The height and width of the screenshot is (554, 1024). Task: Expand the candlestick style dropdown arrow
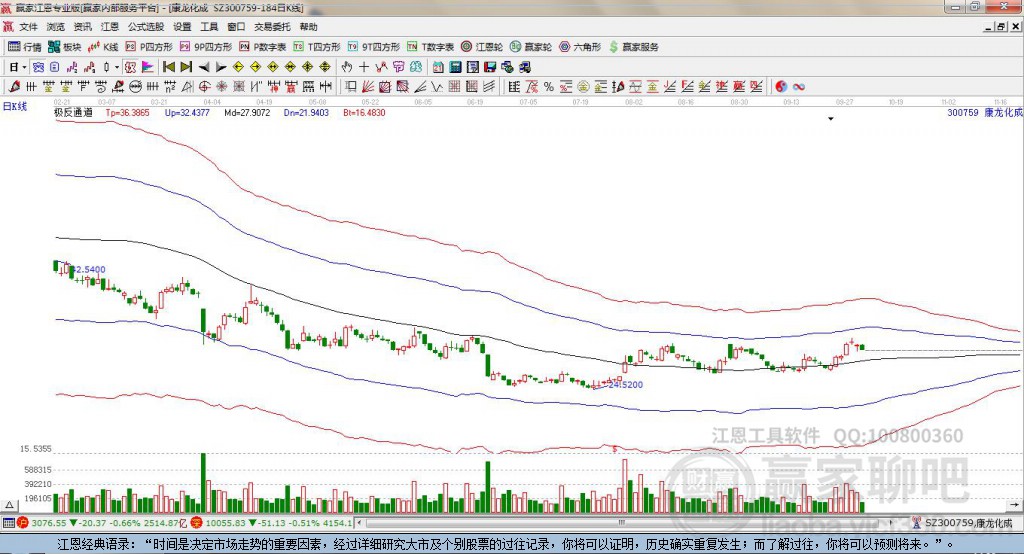(x=117, y=67)
